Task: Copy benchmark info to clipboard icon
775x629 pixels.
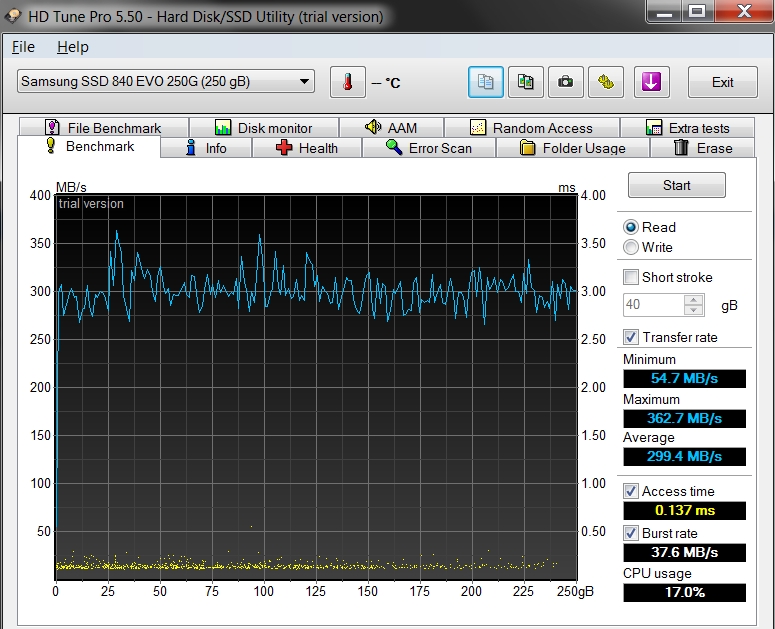Action: [485, 82]
